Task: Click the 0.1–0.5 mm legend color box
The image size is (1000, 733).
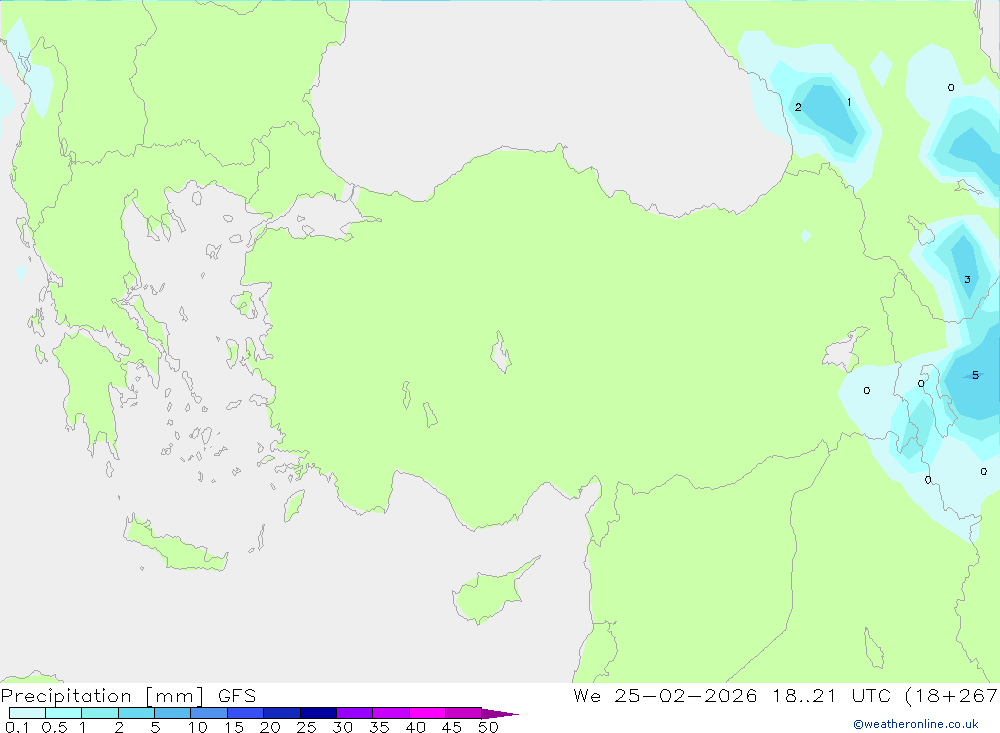Action: click(27, 713)
